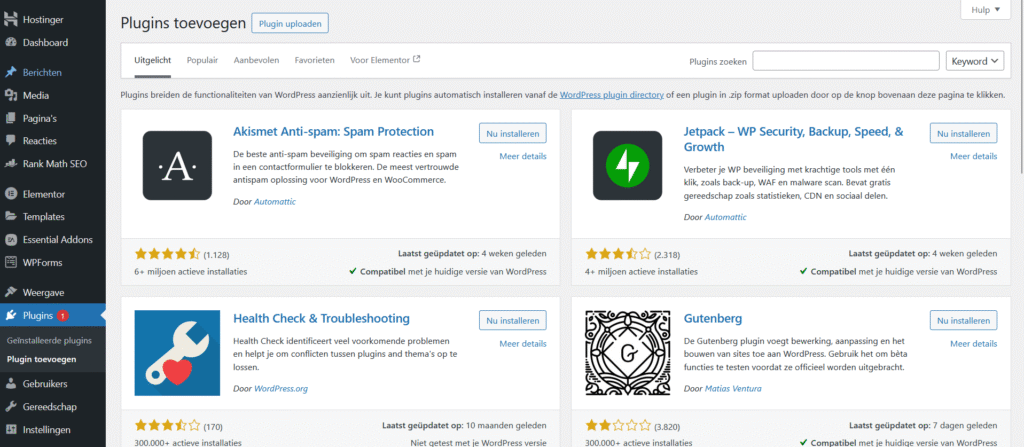The width and height of the screenshot is (1024, 447).
Task: Install the Jetpack plugin now
Action: pyautogui.click(x=963, y=133)
